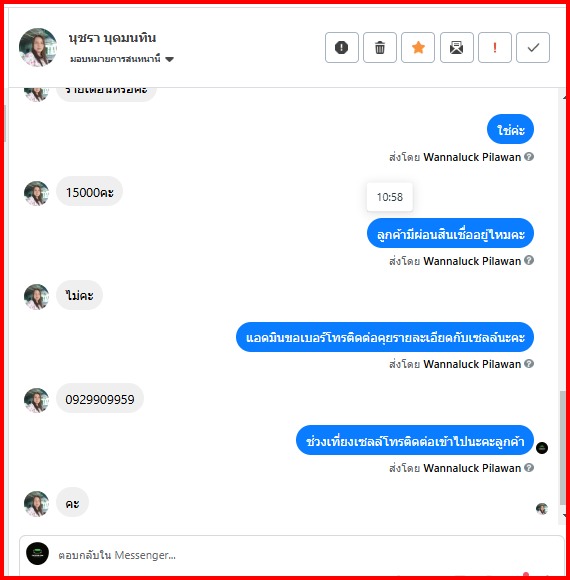Click the chat vertical scrollbar thumb
570x580 pixels.
click(563, 448)
